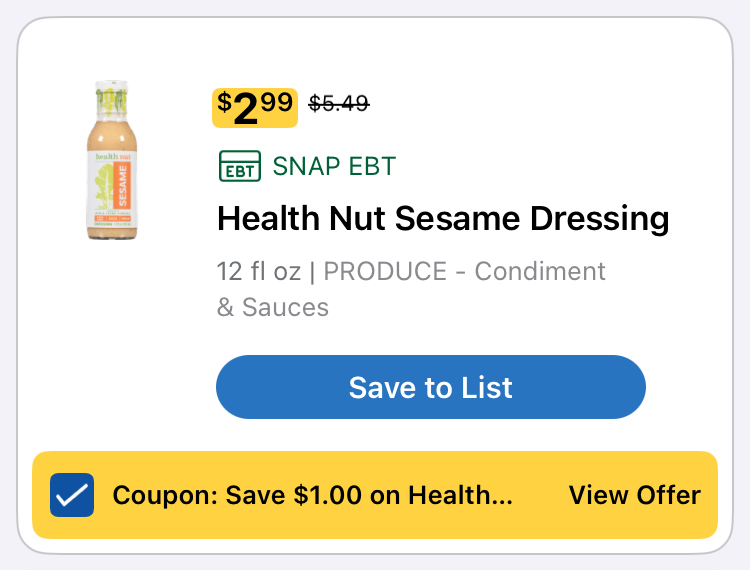Screen dimensions: 750x570
Task: Click the yellow $2.99 sale price badge
Action: 255,107
